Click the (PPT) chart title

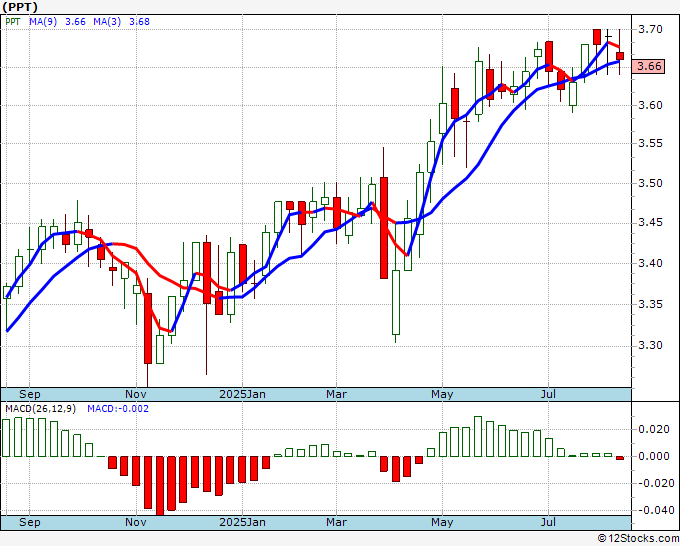click(x=20, y=7)
